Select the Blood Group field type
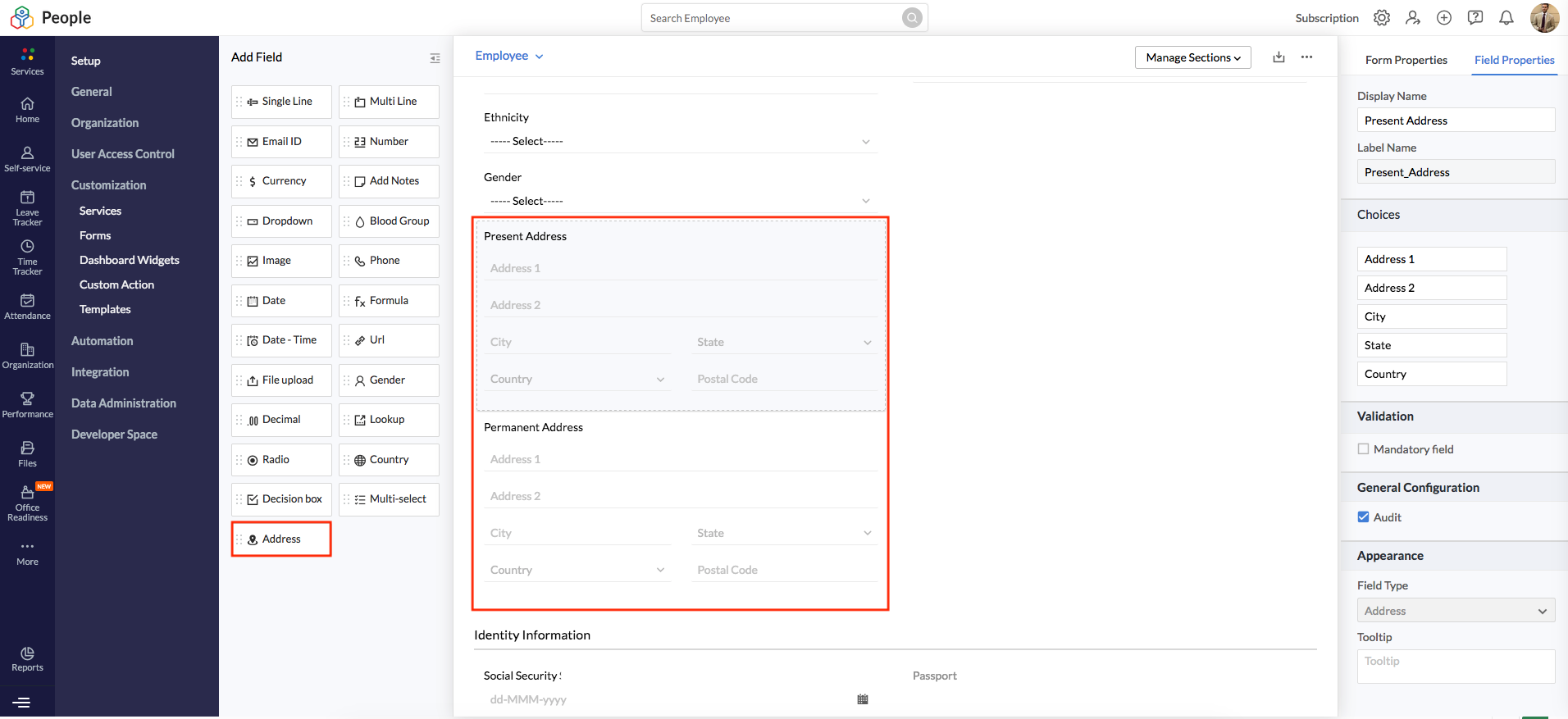Viewport: 1568px width, 719px height. [389, 221]
